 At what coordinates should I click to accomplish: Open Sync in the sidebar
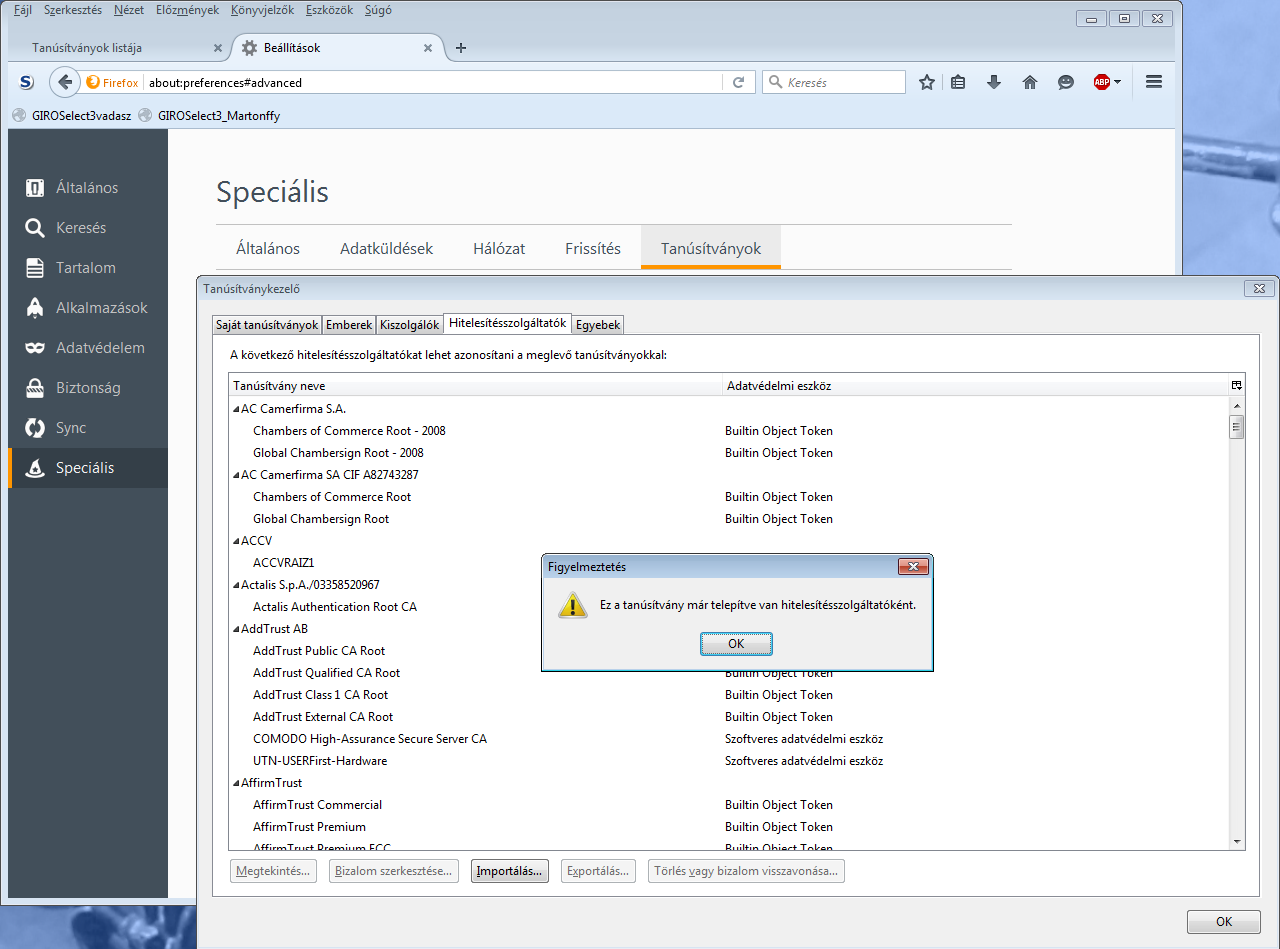click(x=88, y=428)
